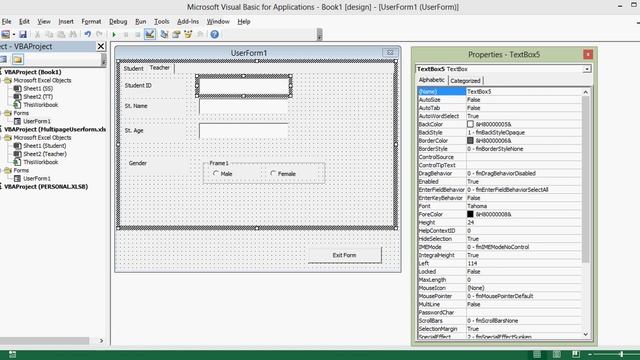
Task: Switch to the Teacher page tab
Action: (x=160, y=68)
